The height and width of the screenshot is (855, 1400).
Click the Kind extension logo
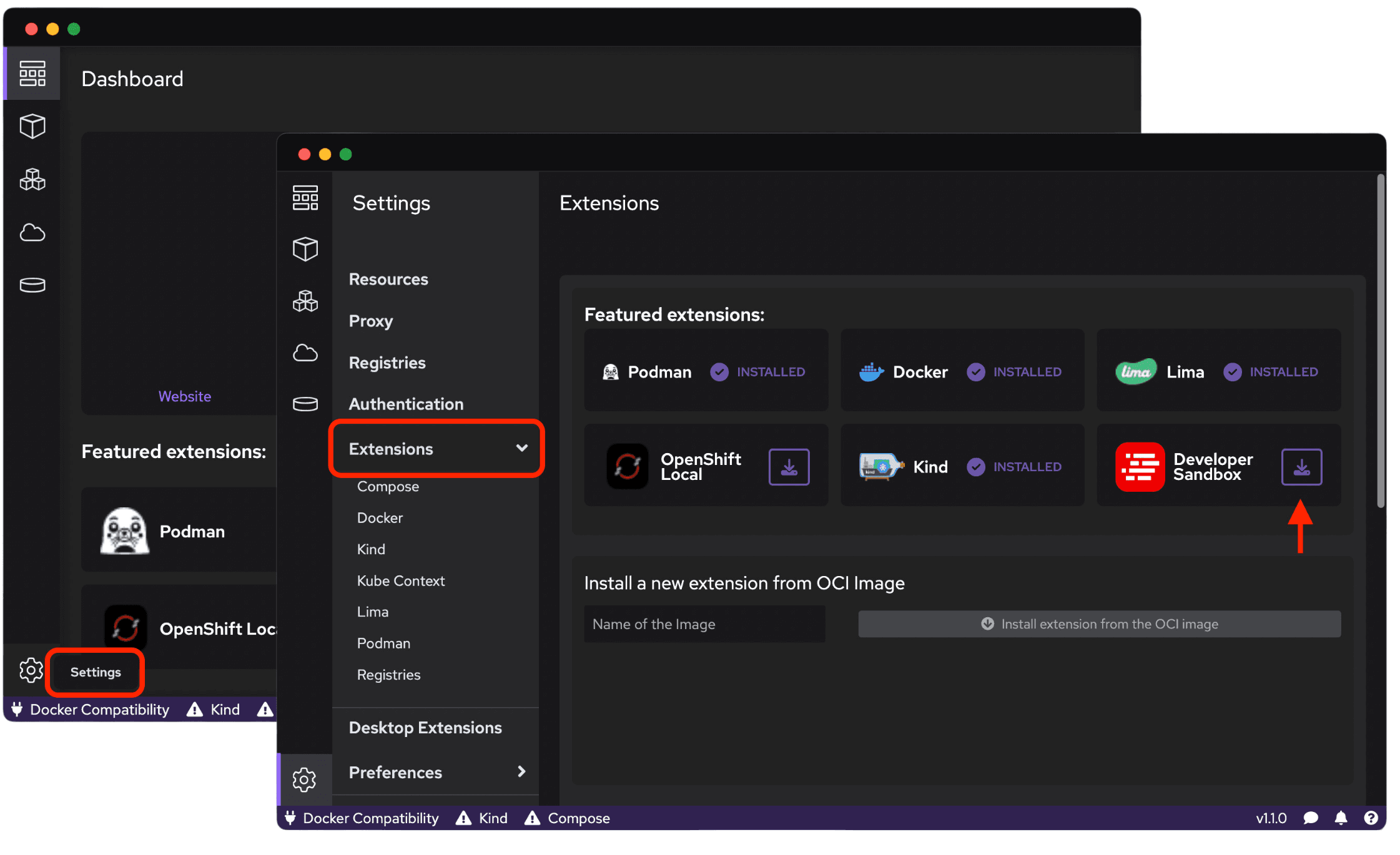pos(881,466)
